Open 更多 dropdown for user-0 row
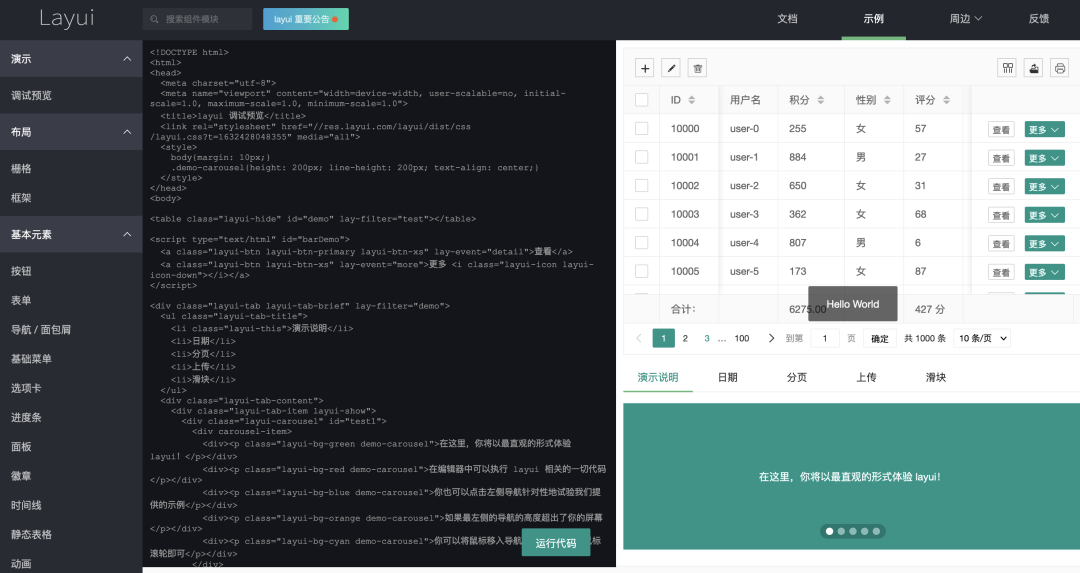Image resolution: width=1080 pixels, height=573 pixels. click(x=1044, y=129)
